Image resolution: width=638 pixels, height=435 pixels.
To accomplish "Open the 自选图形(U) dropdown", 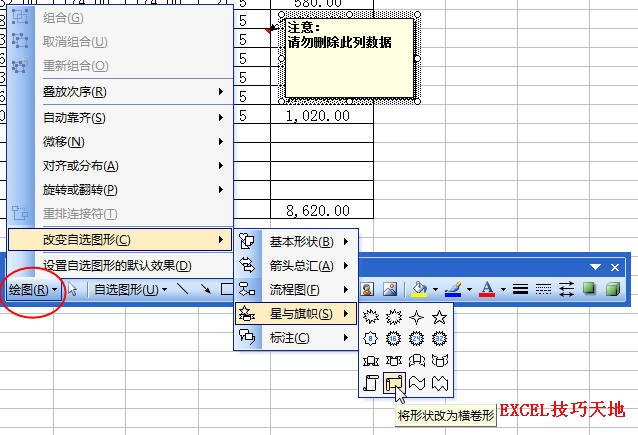I will pyautogui.click(x=130, y=289).
